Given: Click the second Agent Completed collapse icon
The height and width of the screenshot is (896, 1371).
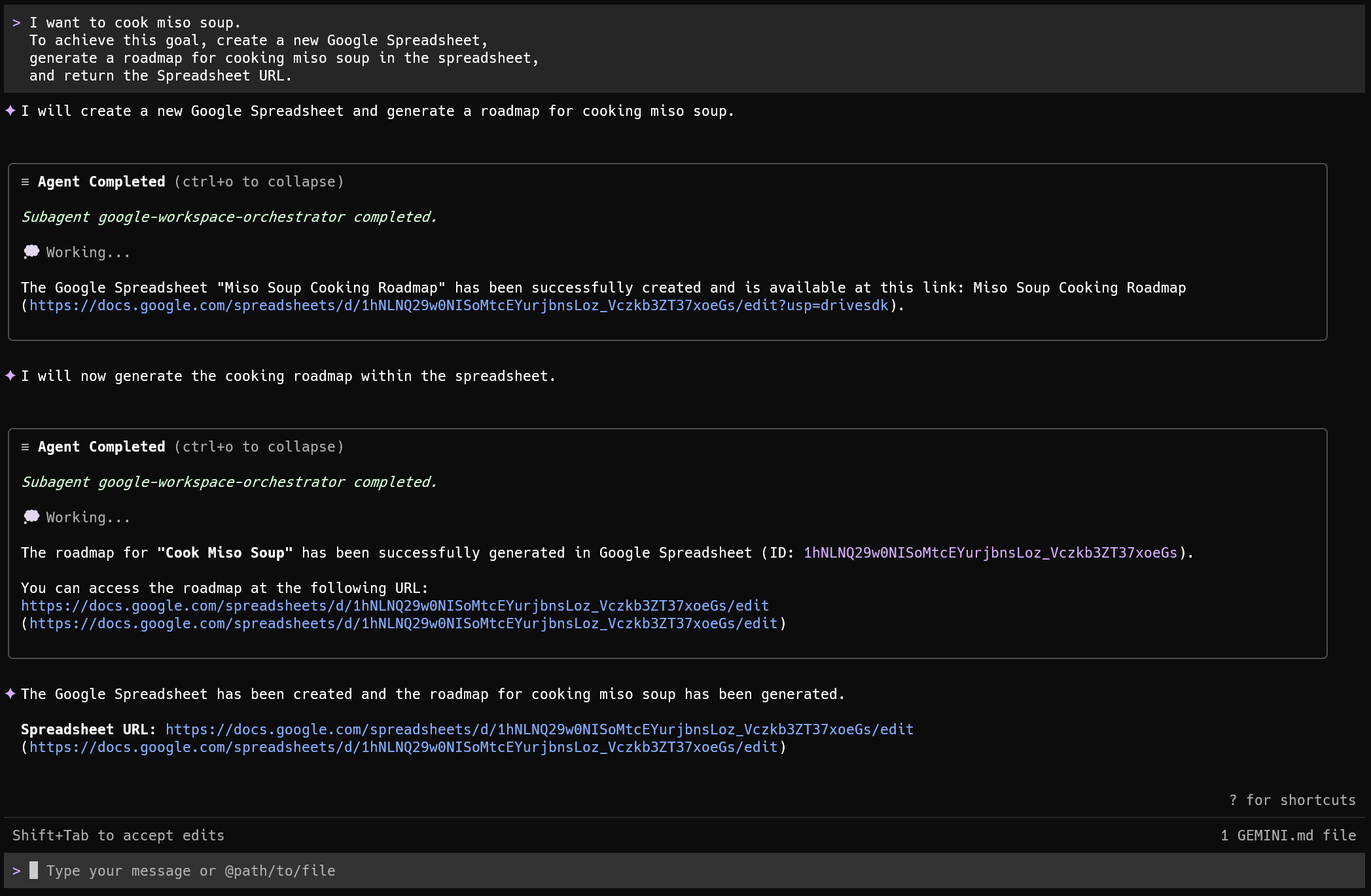Looking at the screenshot, I should pyautogui.click(x=25, y=447).
